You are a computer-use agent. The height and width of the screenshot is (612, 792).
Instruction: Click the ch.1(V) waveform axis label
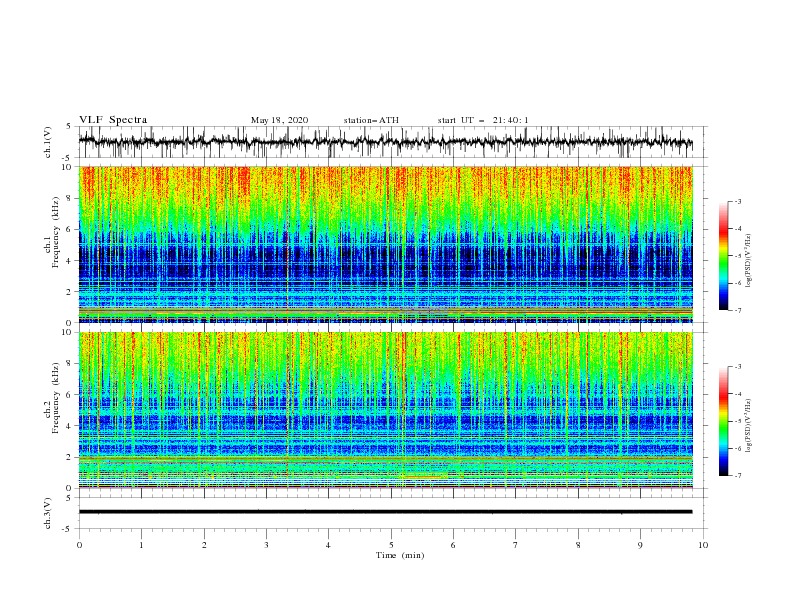[x=48, y=142]
